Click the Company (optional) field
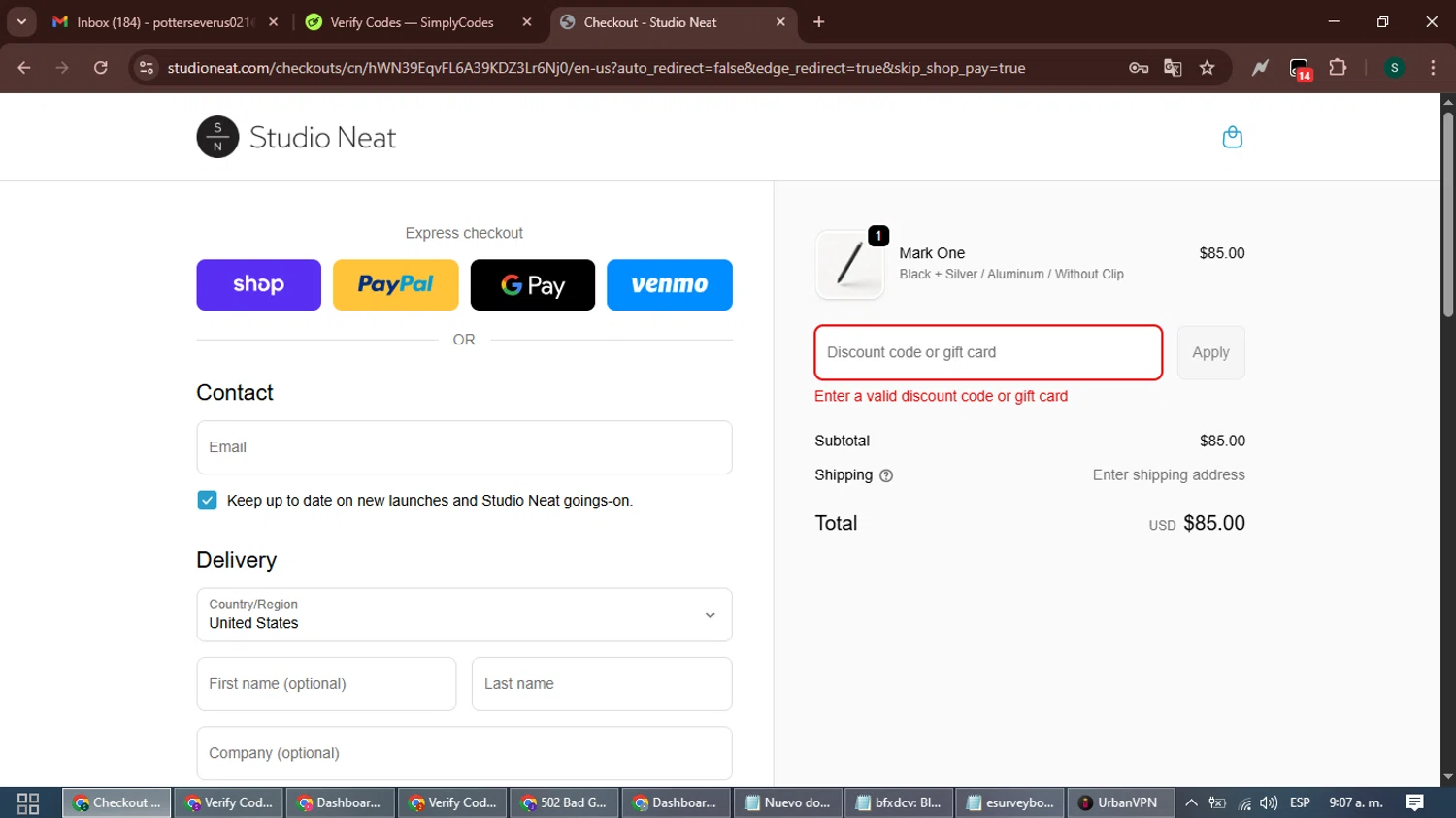 pos(464,753)
